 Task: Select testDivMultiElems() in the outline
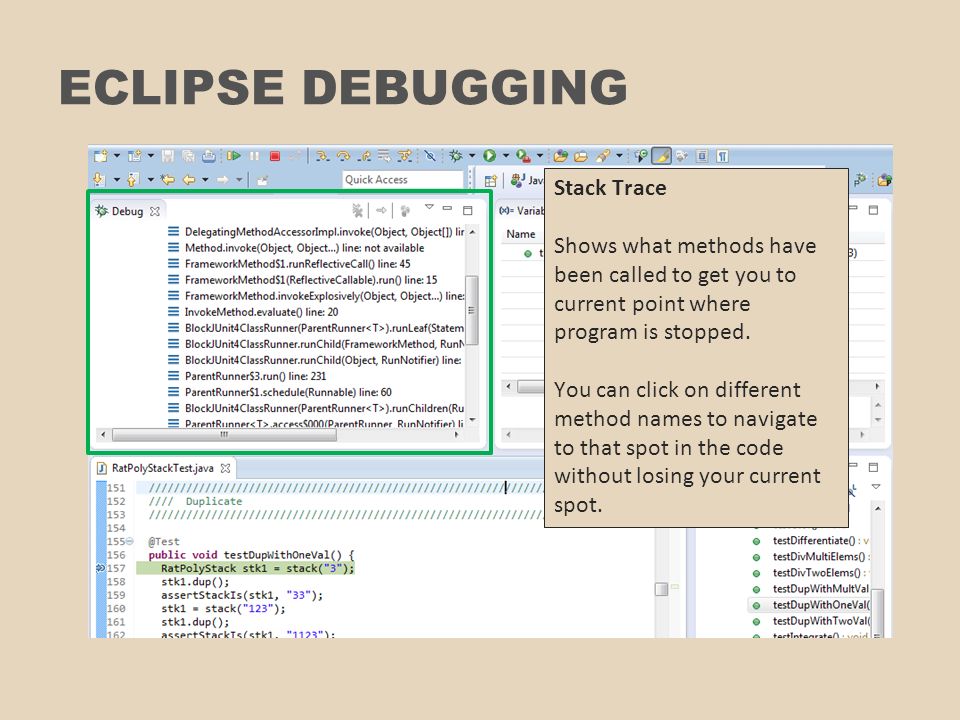coord(810,557)
